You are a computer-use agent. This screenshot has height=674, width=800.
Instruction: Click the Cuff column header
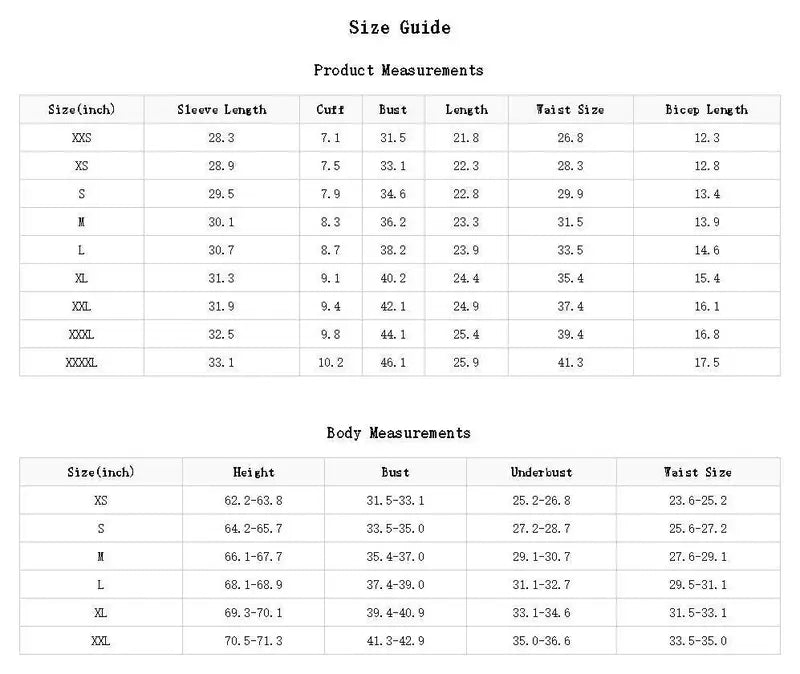click(331, 110)
